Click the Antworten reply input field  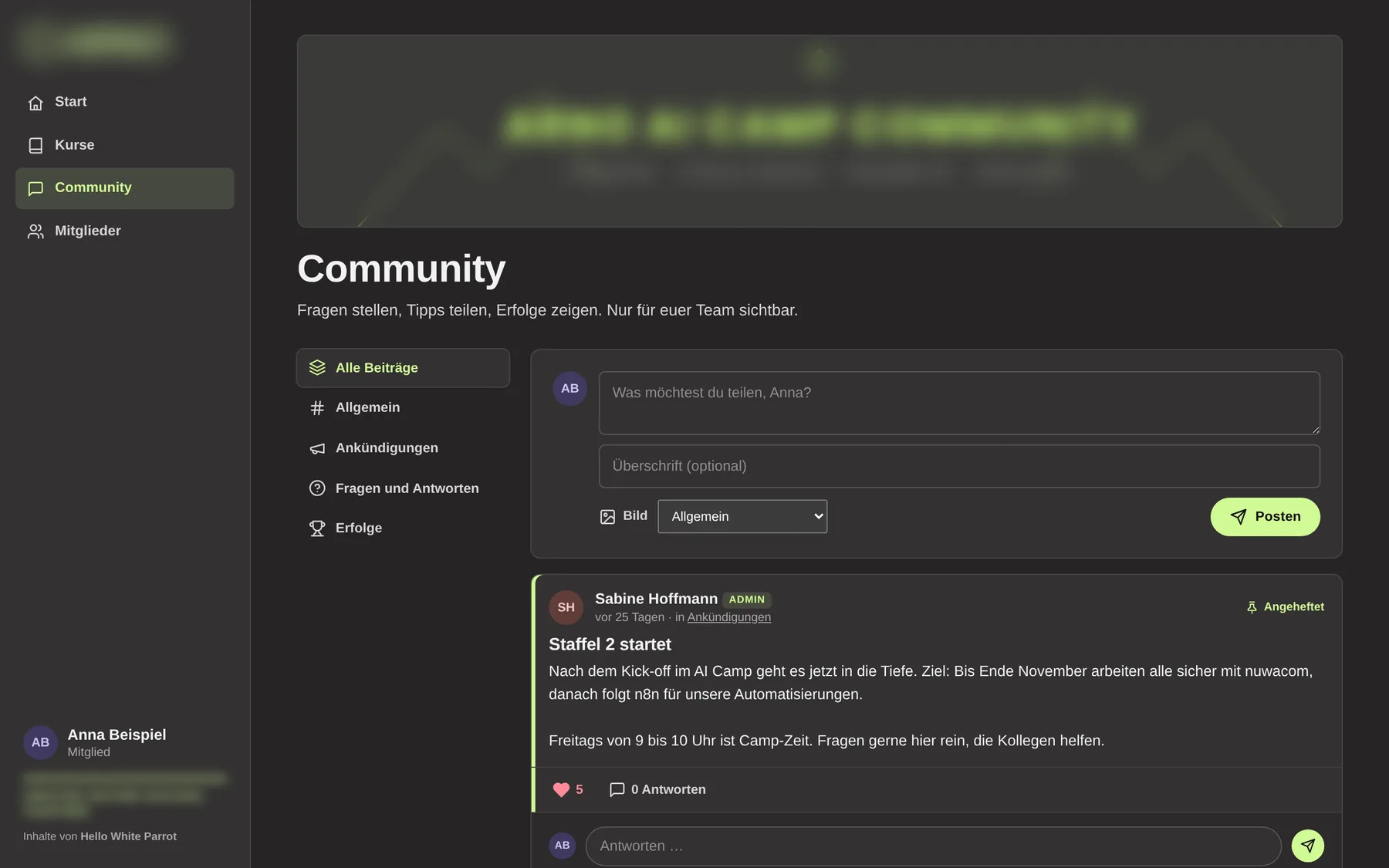[933, 846]
